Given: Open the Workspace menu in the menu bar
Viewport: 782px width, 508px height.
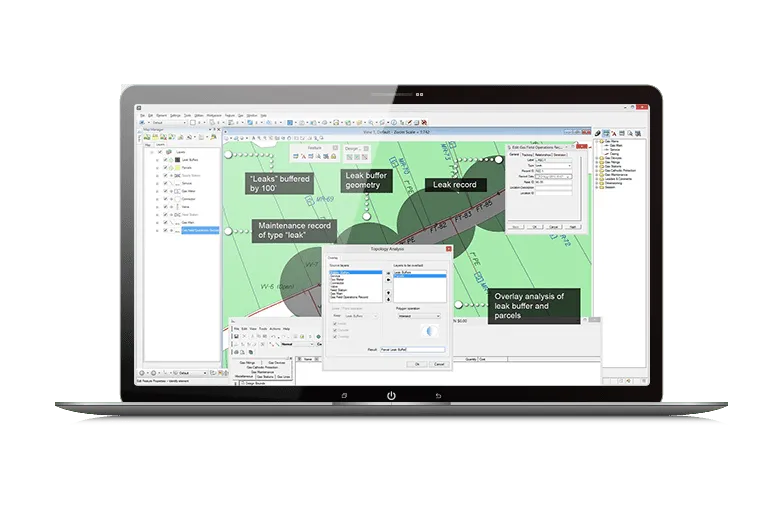Looking at the screenshot, I should 214,116.
